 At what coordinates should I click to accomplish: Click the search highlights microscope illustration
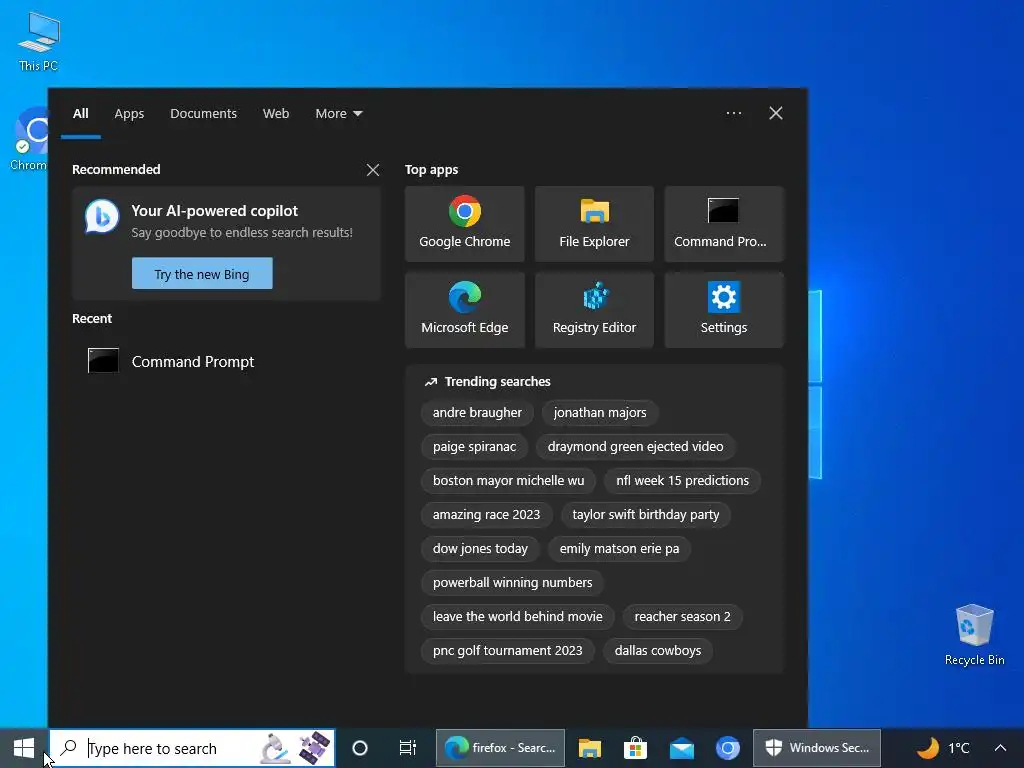[276, 748]
